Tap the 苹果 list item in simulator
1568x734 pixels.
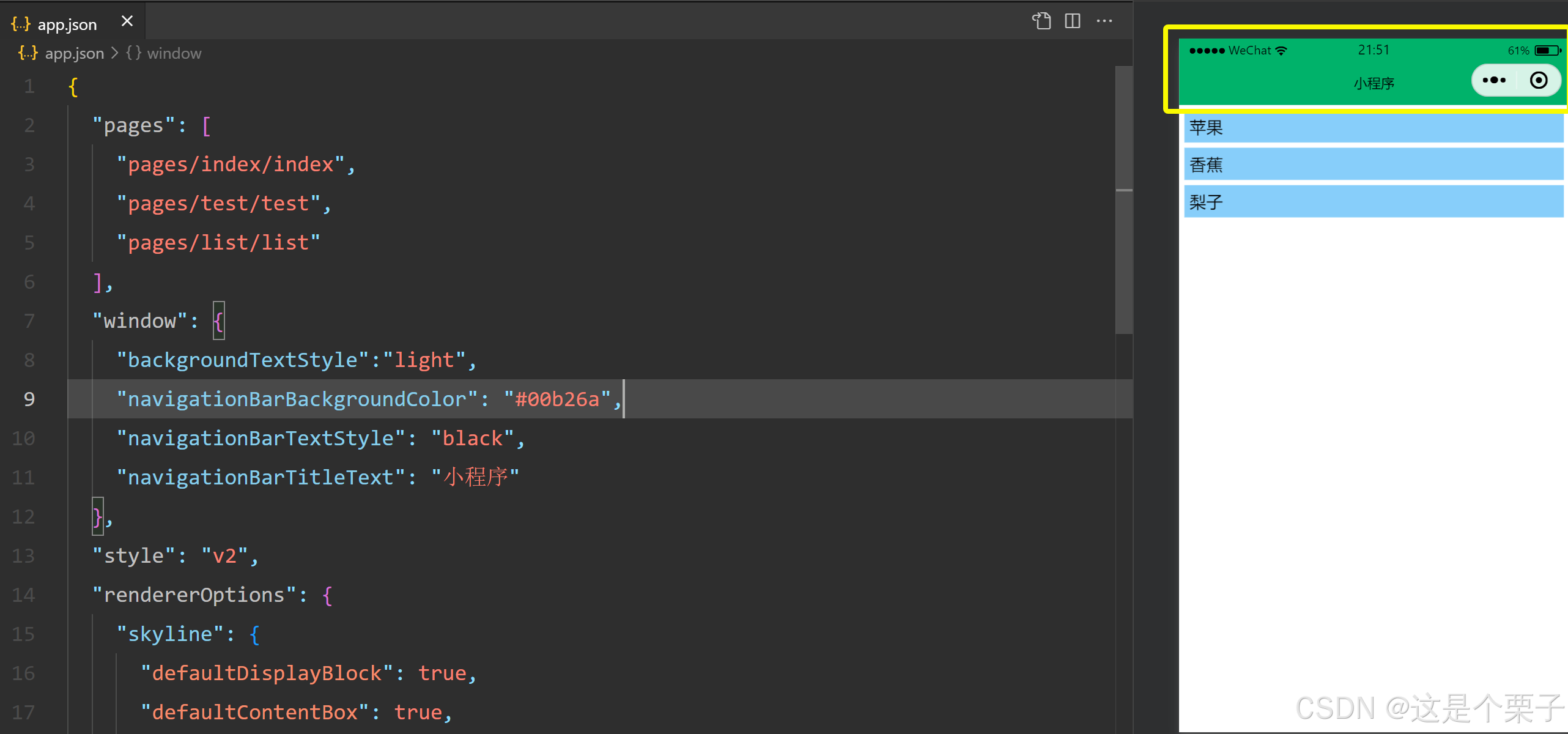[x=1373, y=128]
